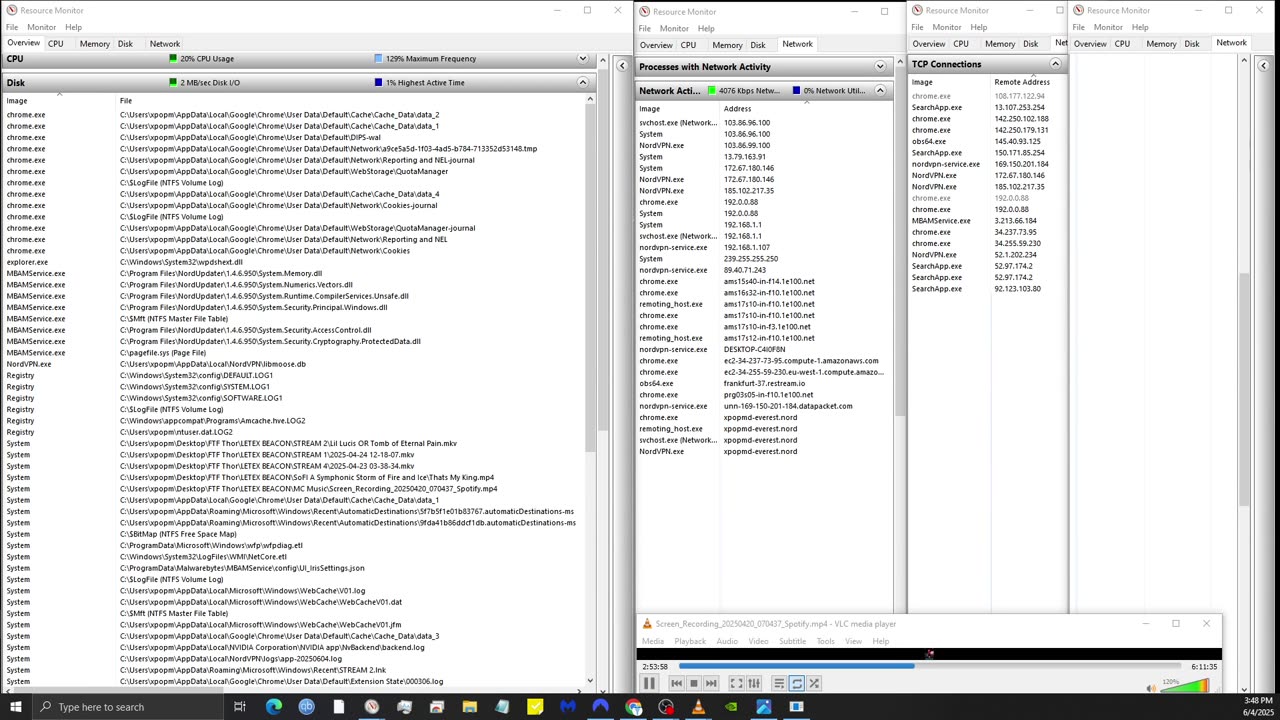The image size is (1280, 720).
Task: Switch to CPU tab in leftmost Resource Monitor
Action: click(56, 44)
